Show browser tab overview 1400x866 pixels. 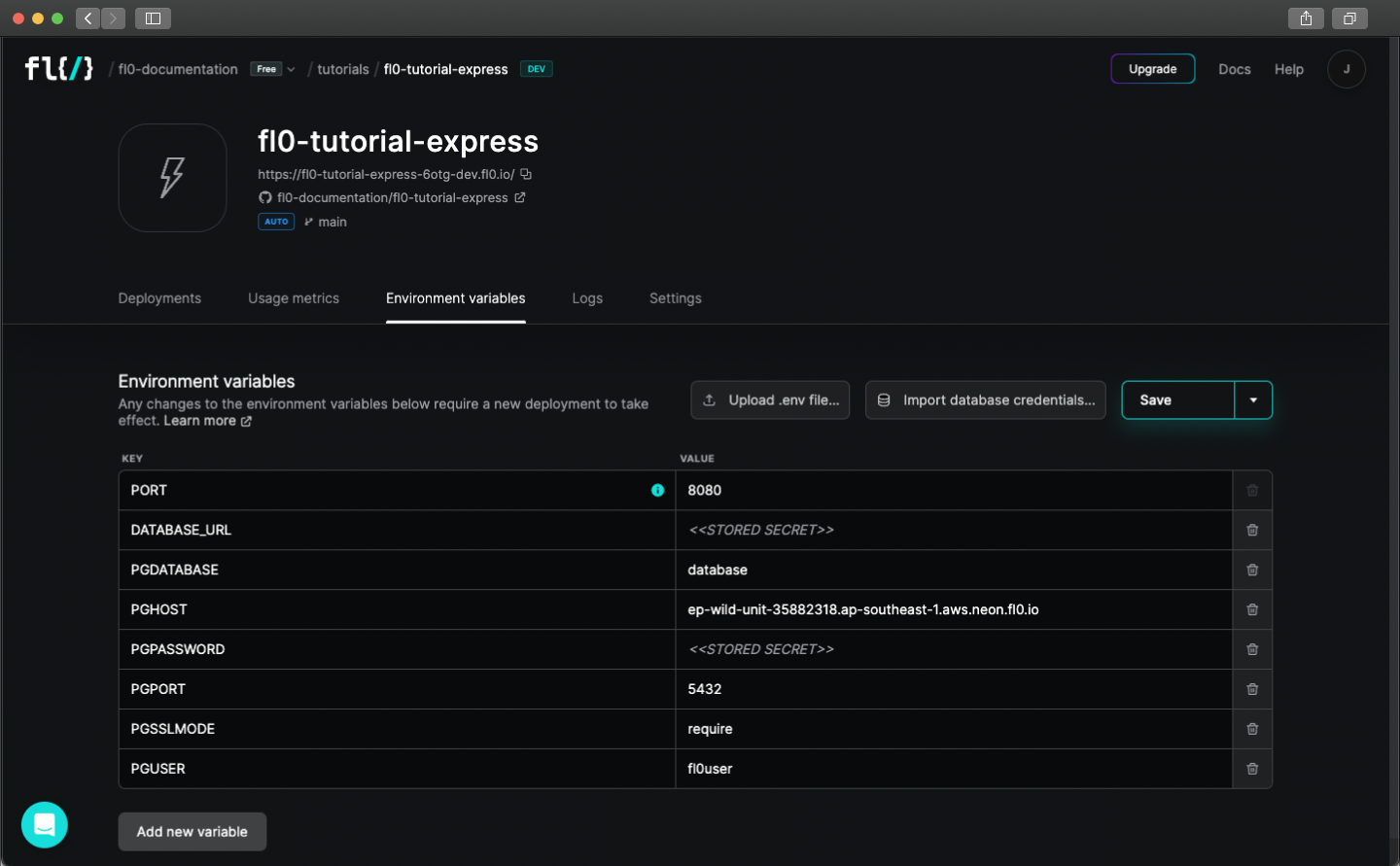pyautogui.click(x=1349, y=18)
